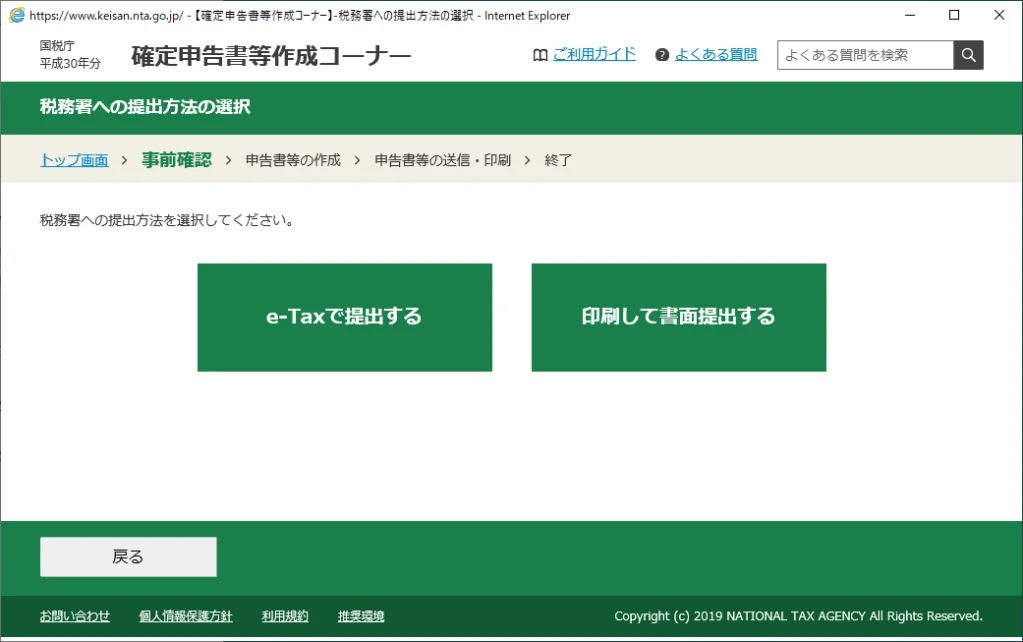Select 印刷して書面提出する submission method
The height and width of the screenshot is (642, 1023).
tap(678, 317)
